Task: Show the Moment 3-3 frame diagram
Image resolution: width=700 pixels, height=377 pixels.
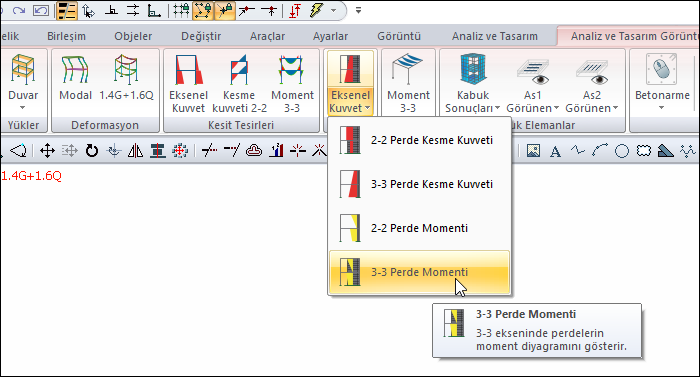Action: (292, 83)
